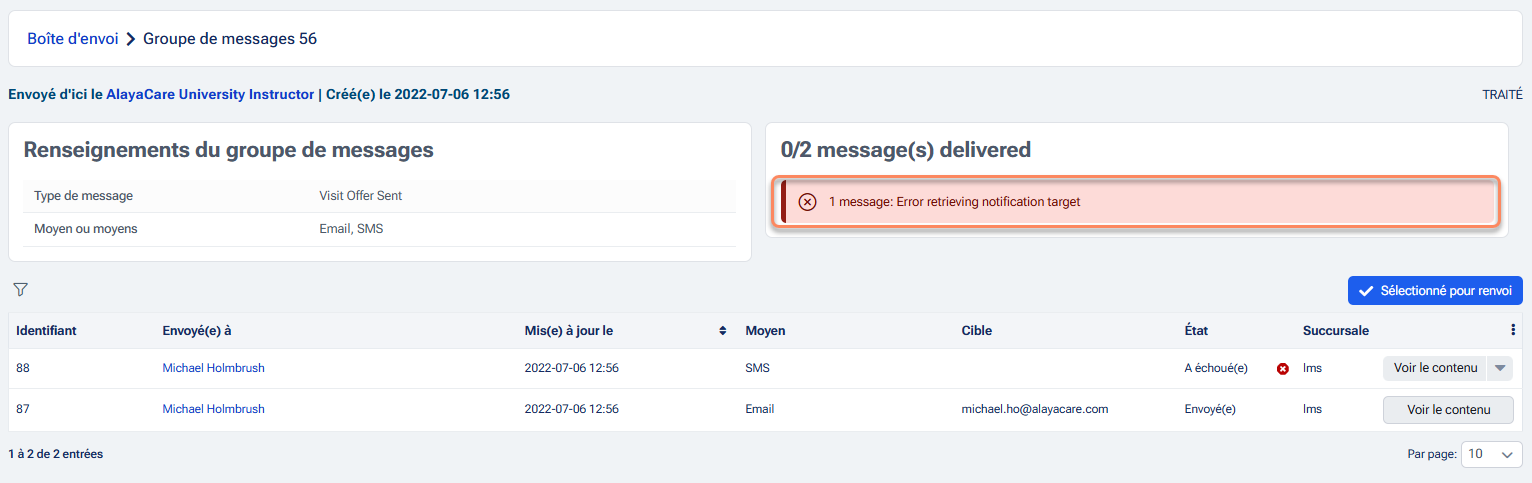This screenshot has width=1532, height=483.
Task: Click the breadcrumb chevron separator
Action: click(131, 39)
